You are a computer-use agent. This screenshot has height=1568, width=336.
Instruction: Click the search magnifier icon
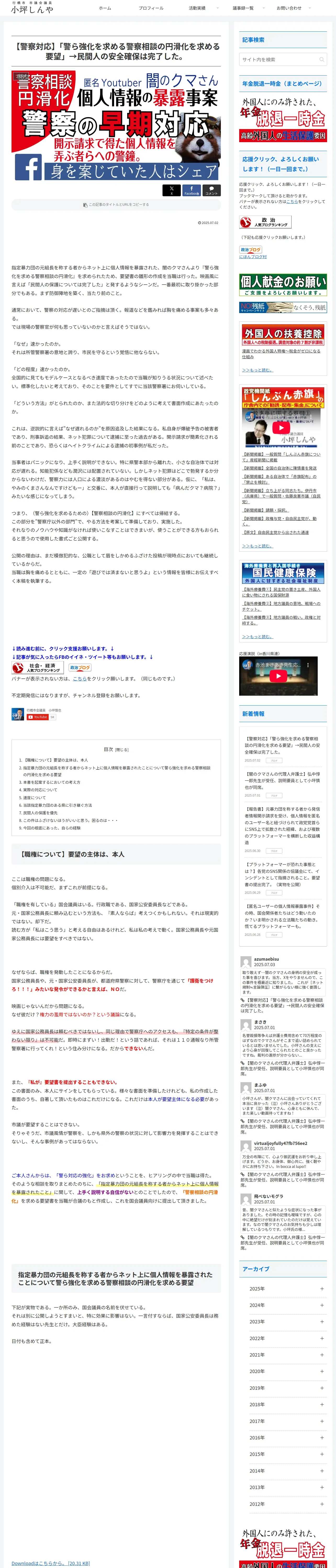(321, 59)
